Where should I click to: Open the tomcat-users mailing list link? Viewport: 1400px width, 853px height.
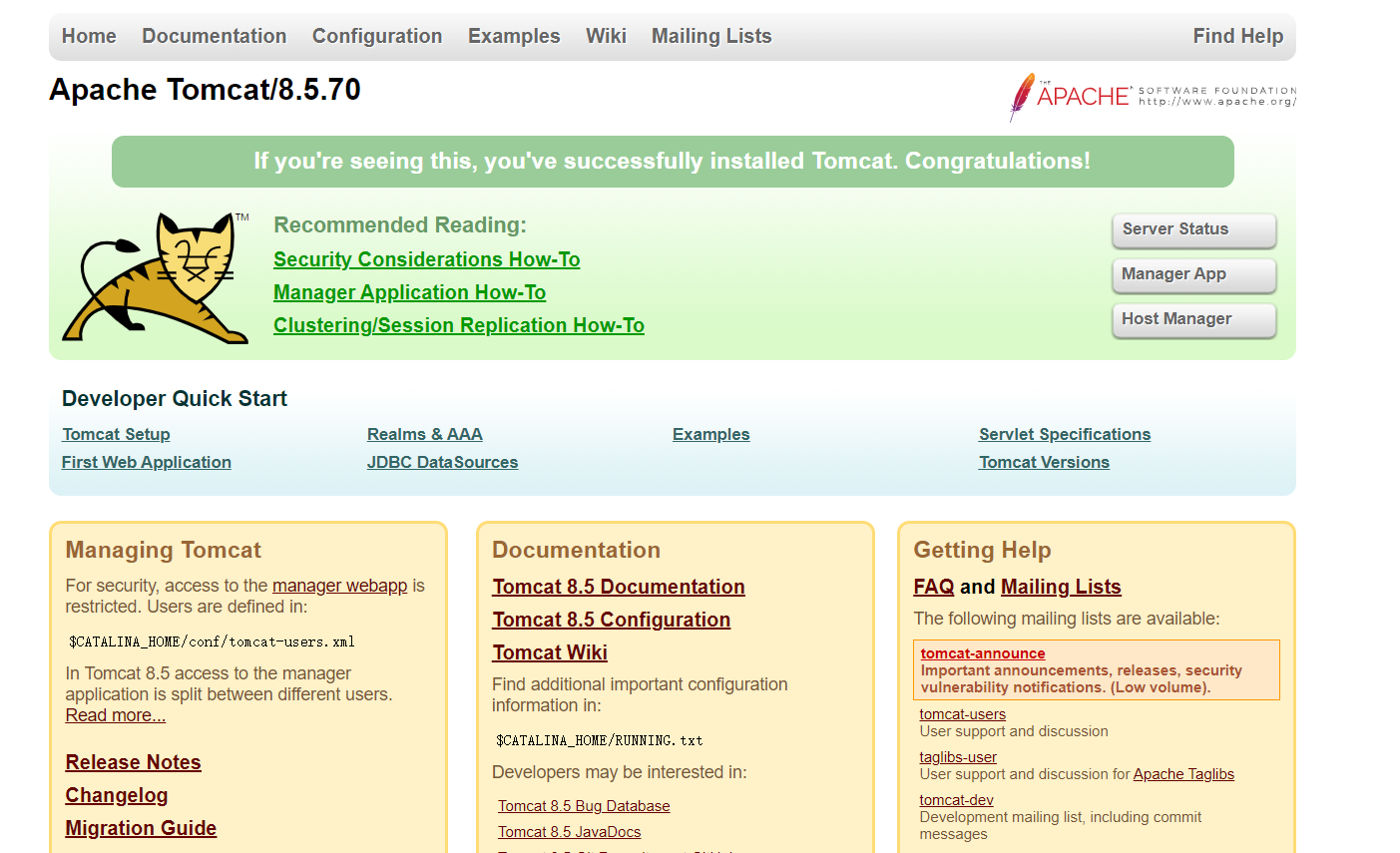[963, 714]
